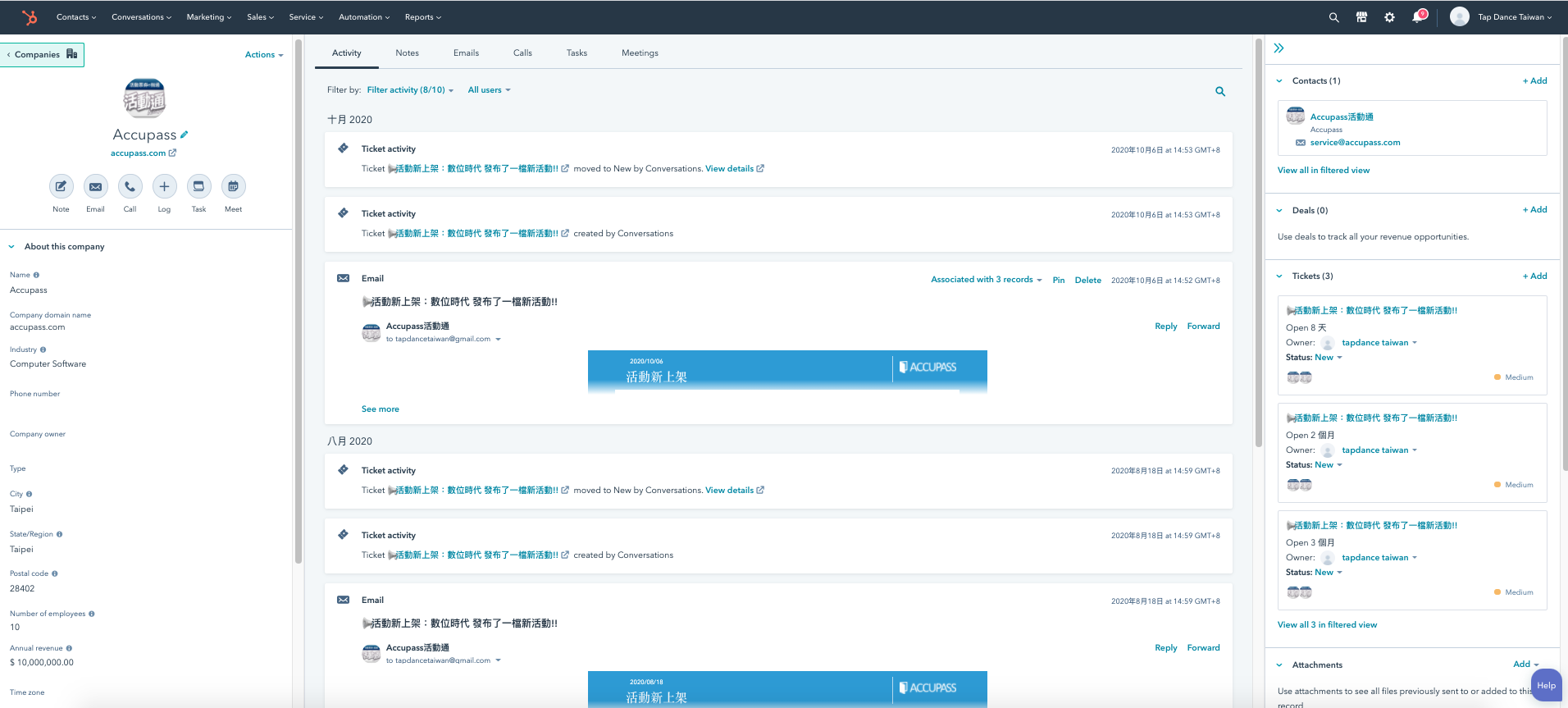
Task: Click the Call action icon
Action: point(130,186)
